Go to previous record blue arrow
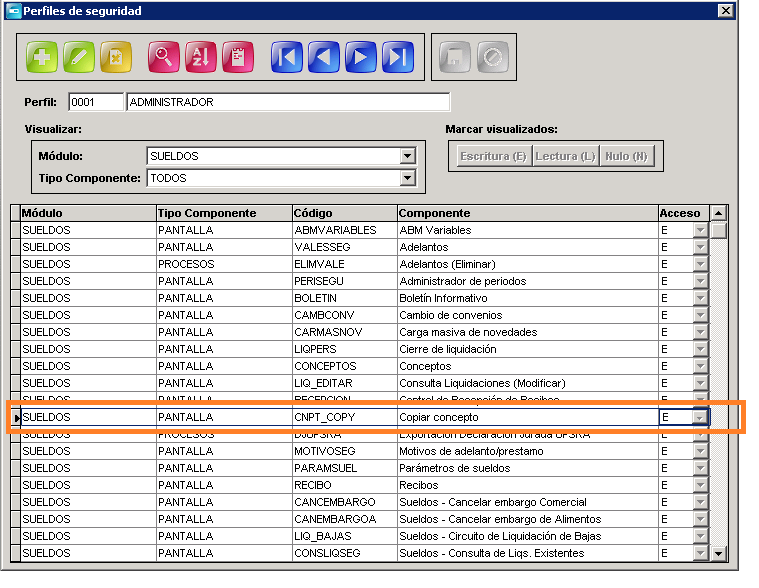This screenshot has width=759, height=588. click(324, 57)
